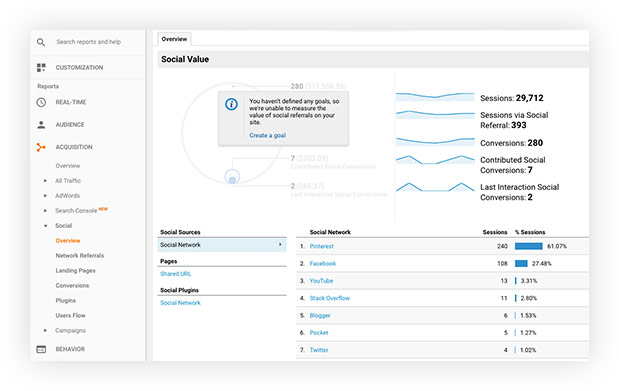Open Audience using the person icon
Image resolution: width=619 pixels, height=391 pixels.
(41, 125)
